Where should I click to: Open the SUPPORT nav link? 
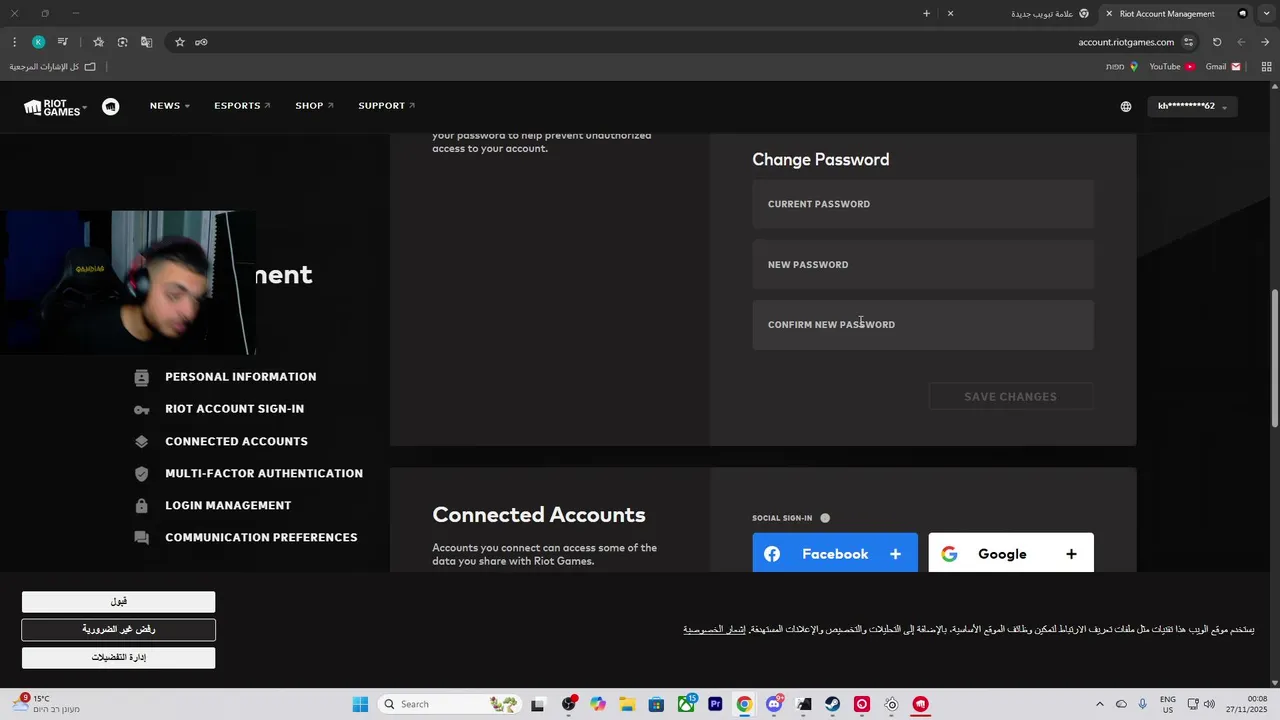point(386,106)
